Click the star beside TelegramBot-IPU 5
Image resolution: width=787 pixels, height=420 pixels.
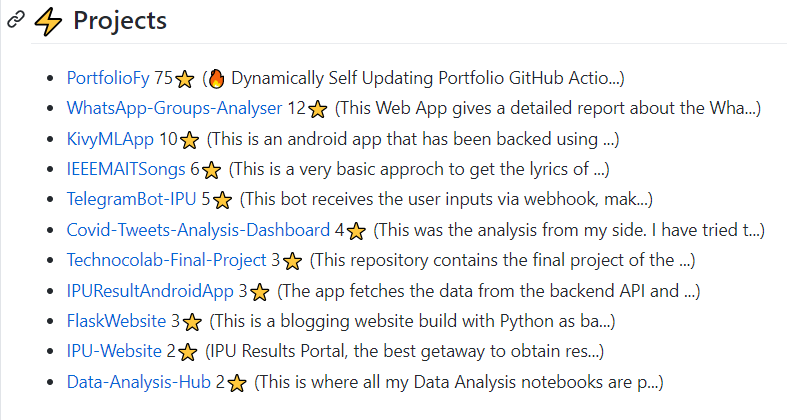click(222, 200)
